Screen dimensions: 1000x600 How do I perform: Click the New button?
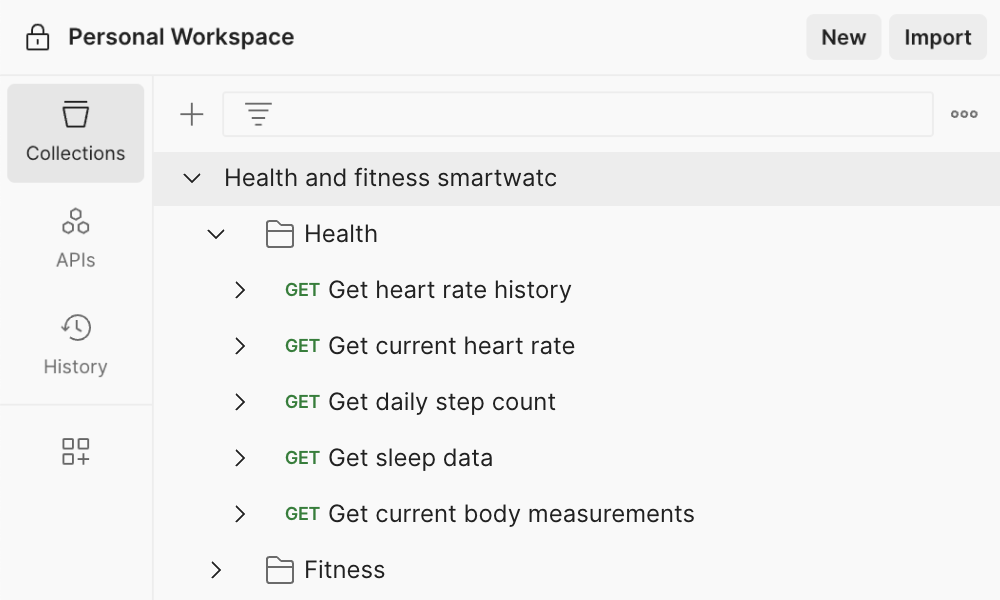(x=843, y=38)
